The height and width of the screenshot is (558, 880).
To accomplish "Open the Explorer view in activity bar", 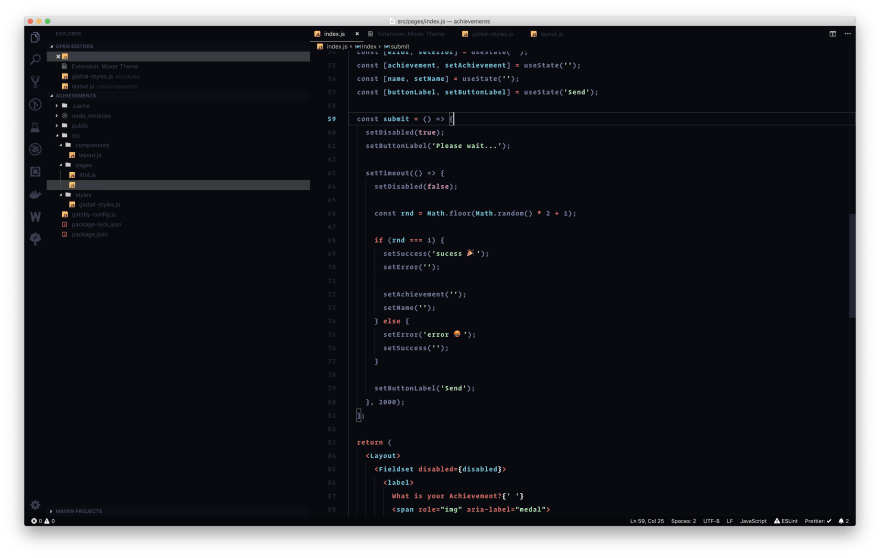I will pos(35,38).
